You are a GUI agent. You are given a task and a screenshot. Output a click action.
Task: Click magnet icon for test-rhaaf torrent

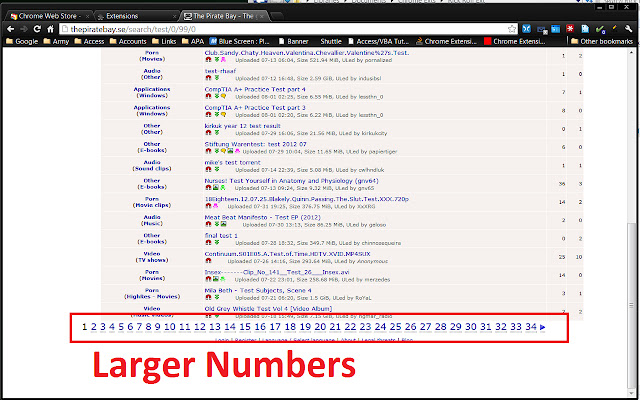coord(209,78)
